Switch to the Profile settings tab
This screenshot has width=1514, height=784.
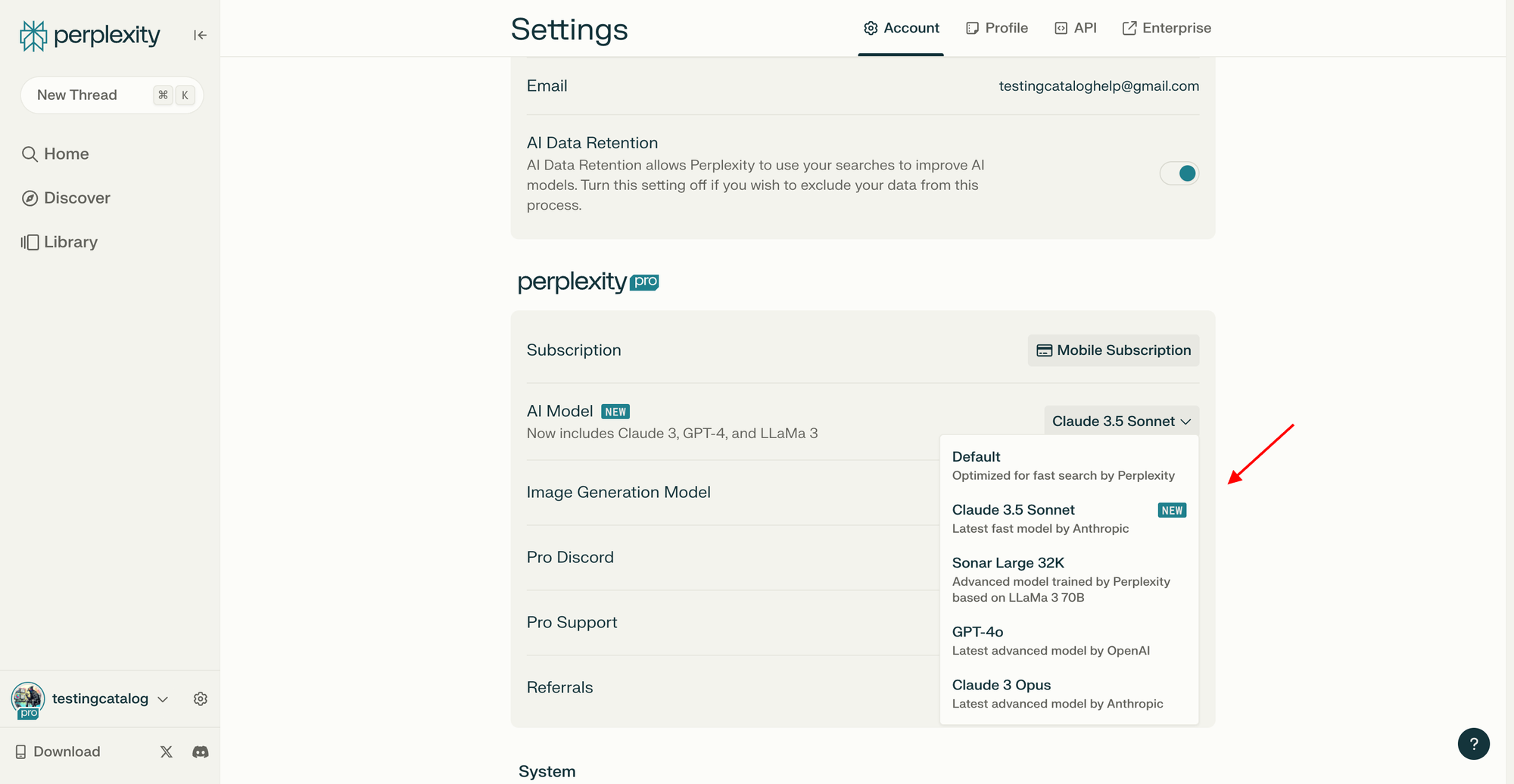click(x=997, y=28)
